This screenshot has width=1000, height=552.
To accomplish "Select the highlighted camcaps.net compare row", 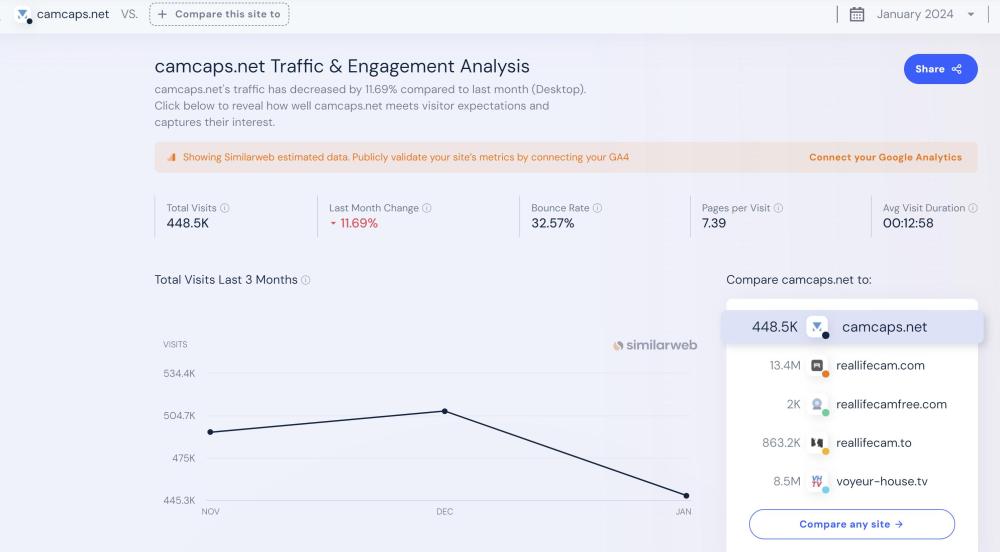I will coord(852,327).
